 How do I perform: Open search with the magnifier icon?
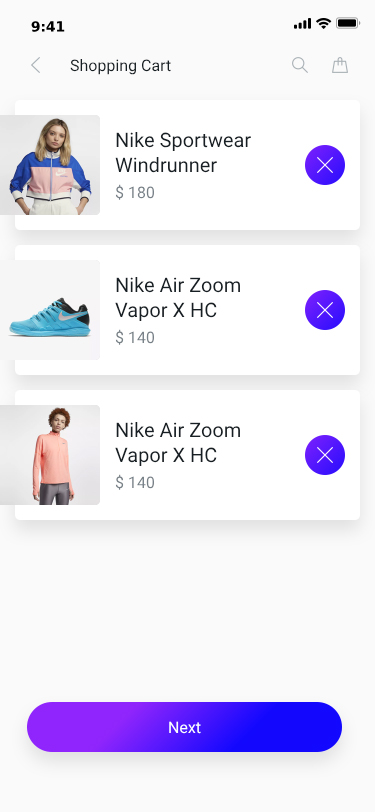(x=300, y=65)
